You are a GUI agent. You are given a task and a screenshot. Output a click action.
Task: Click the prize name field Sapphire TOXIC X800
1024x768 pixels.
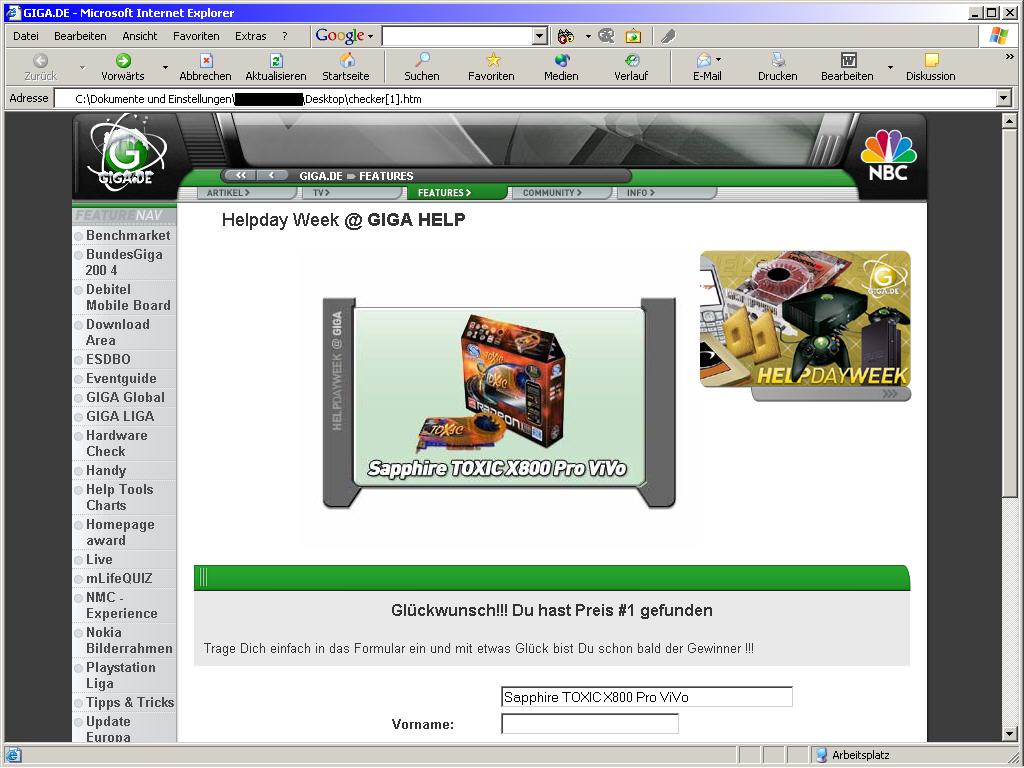tap(647, 697)
